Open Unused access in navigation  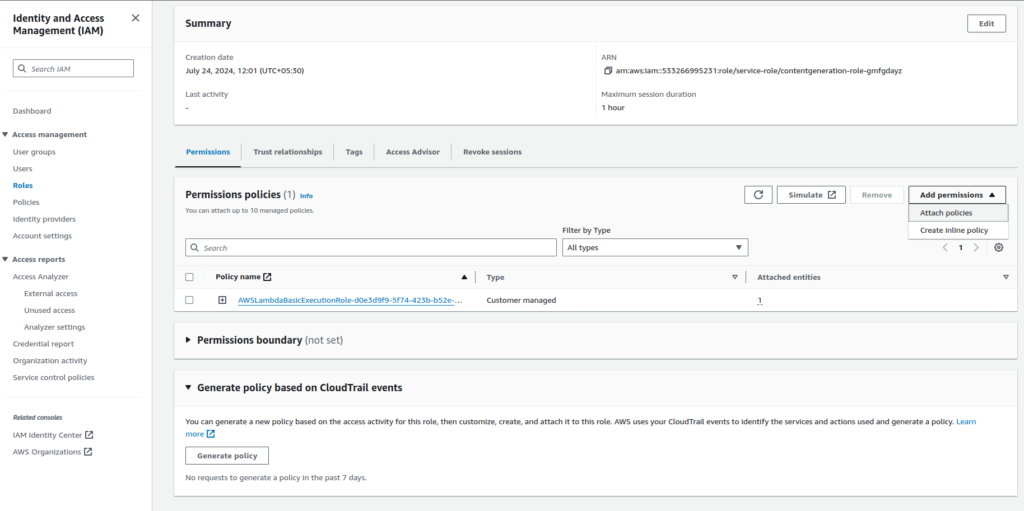pos(49,310)
